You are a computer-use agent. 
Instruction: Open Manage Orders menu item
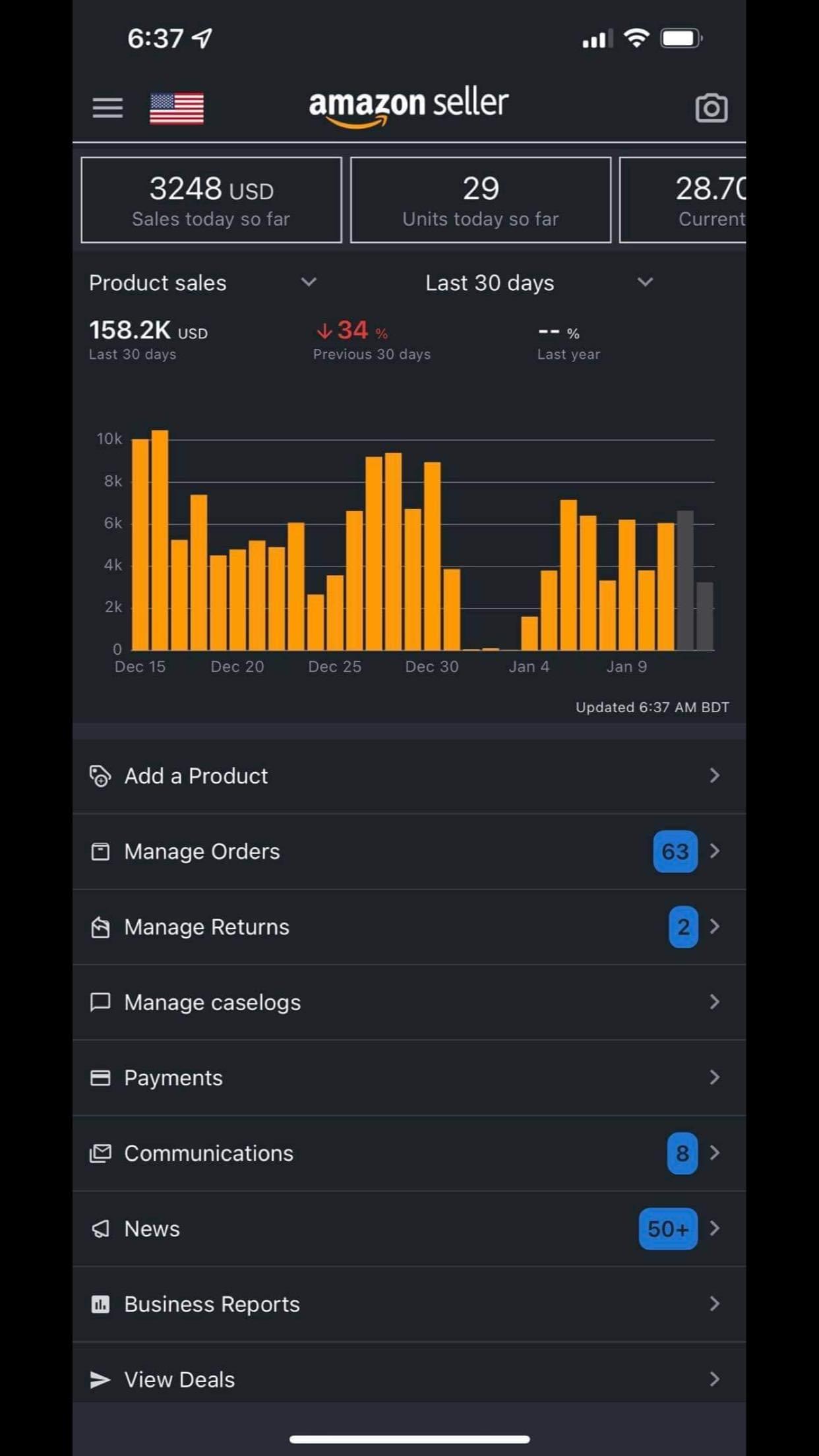(x=202, y=851)
